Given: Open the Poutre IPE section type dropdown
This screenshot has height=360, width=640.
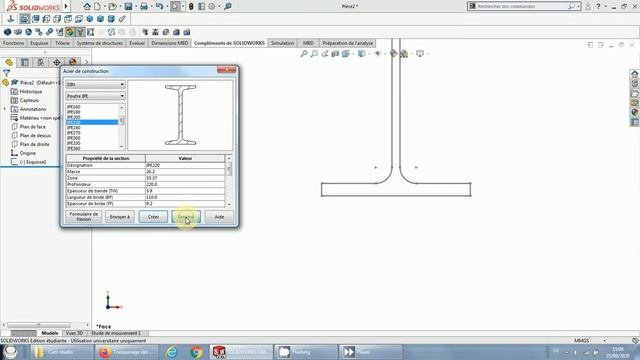Looking at the screenshot, I should point(95,96).
